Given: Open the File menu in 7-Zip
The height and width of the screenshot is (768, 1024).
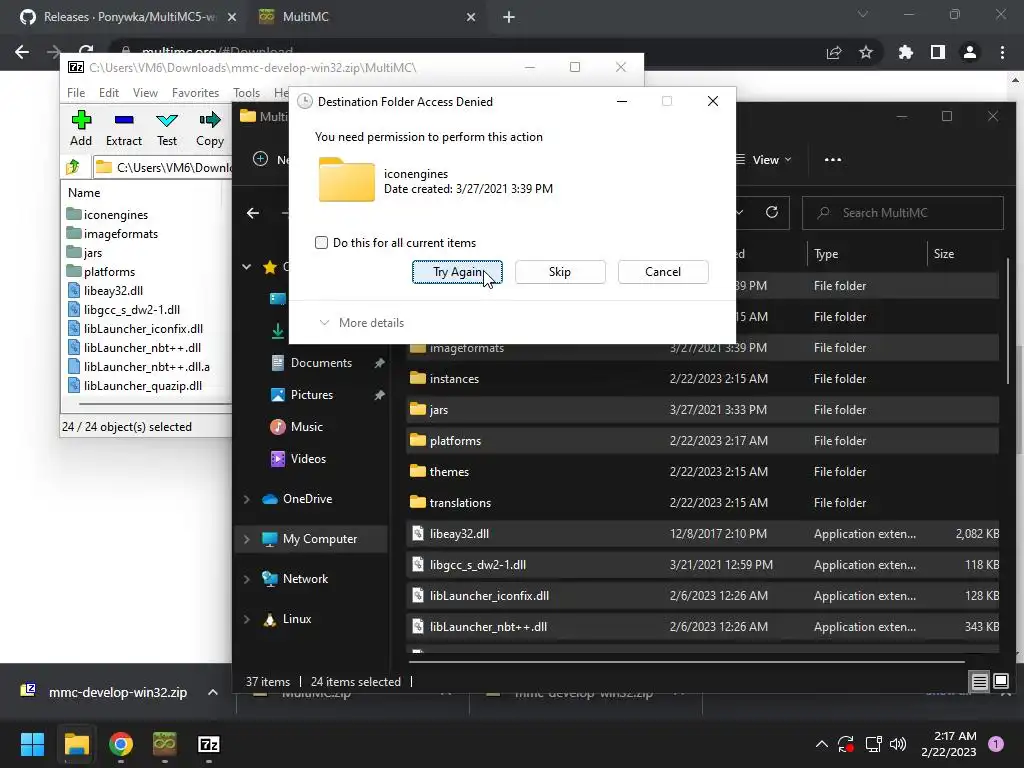Looking at the screenshot, I should (76, 93).
